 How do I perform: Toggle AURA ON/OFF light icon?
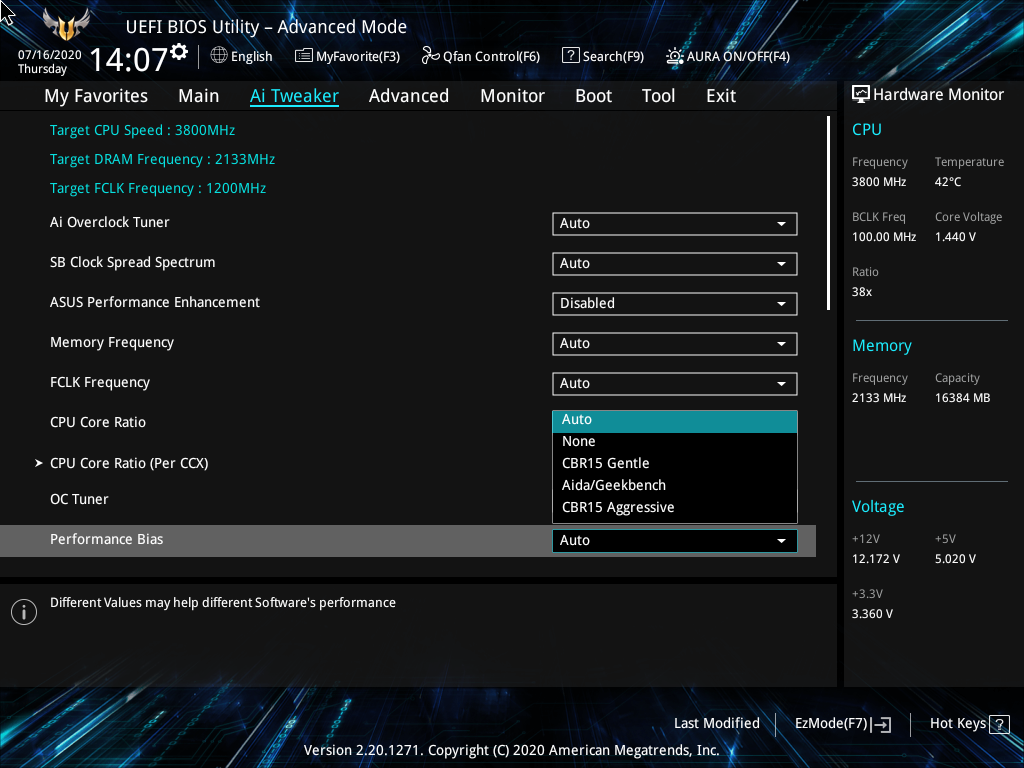pos(675,56)
